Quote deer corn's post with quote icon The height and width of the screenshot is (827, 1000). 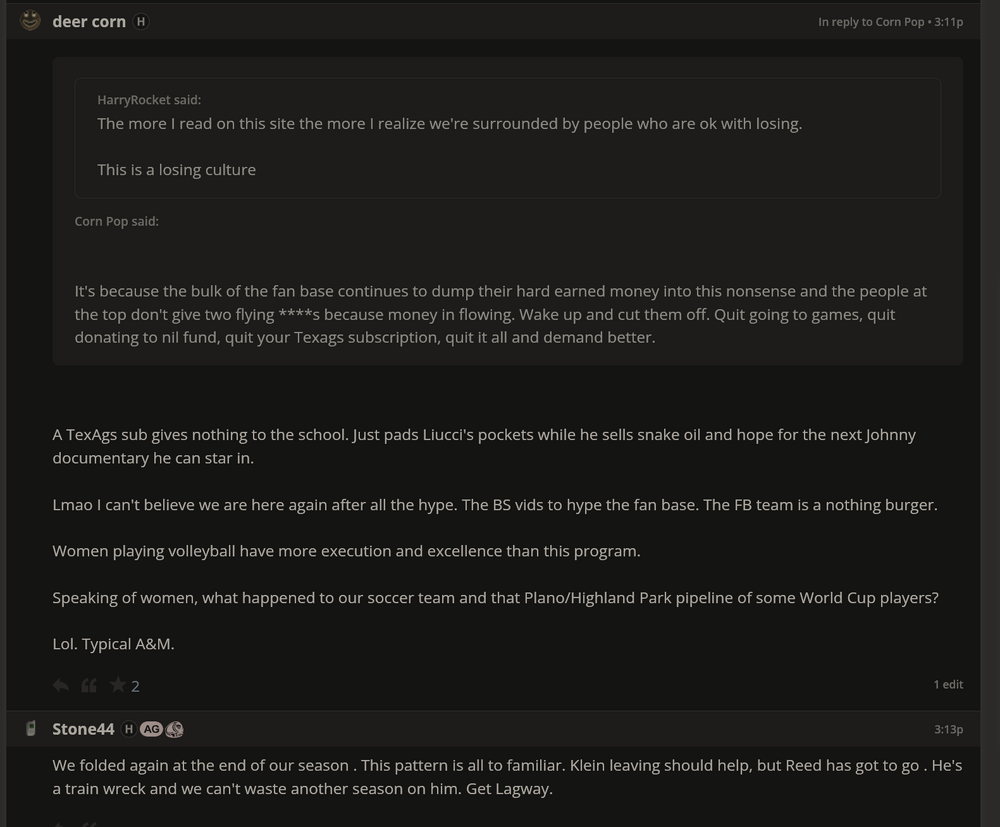[89, 685]
